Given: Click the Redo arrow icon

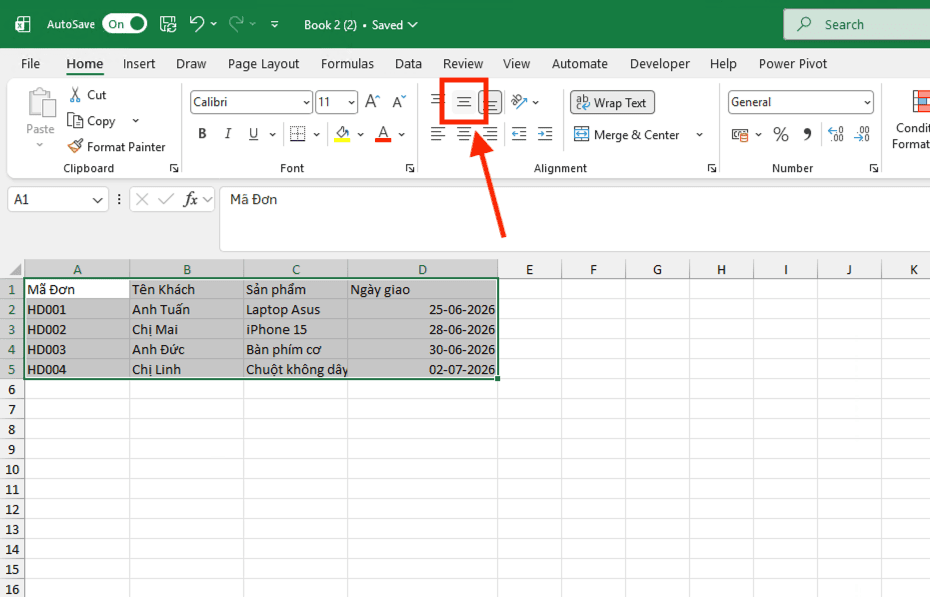Looking at the screenshot, I should [236, 24].
